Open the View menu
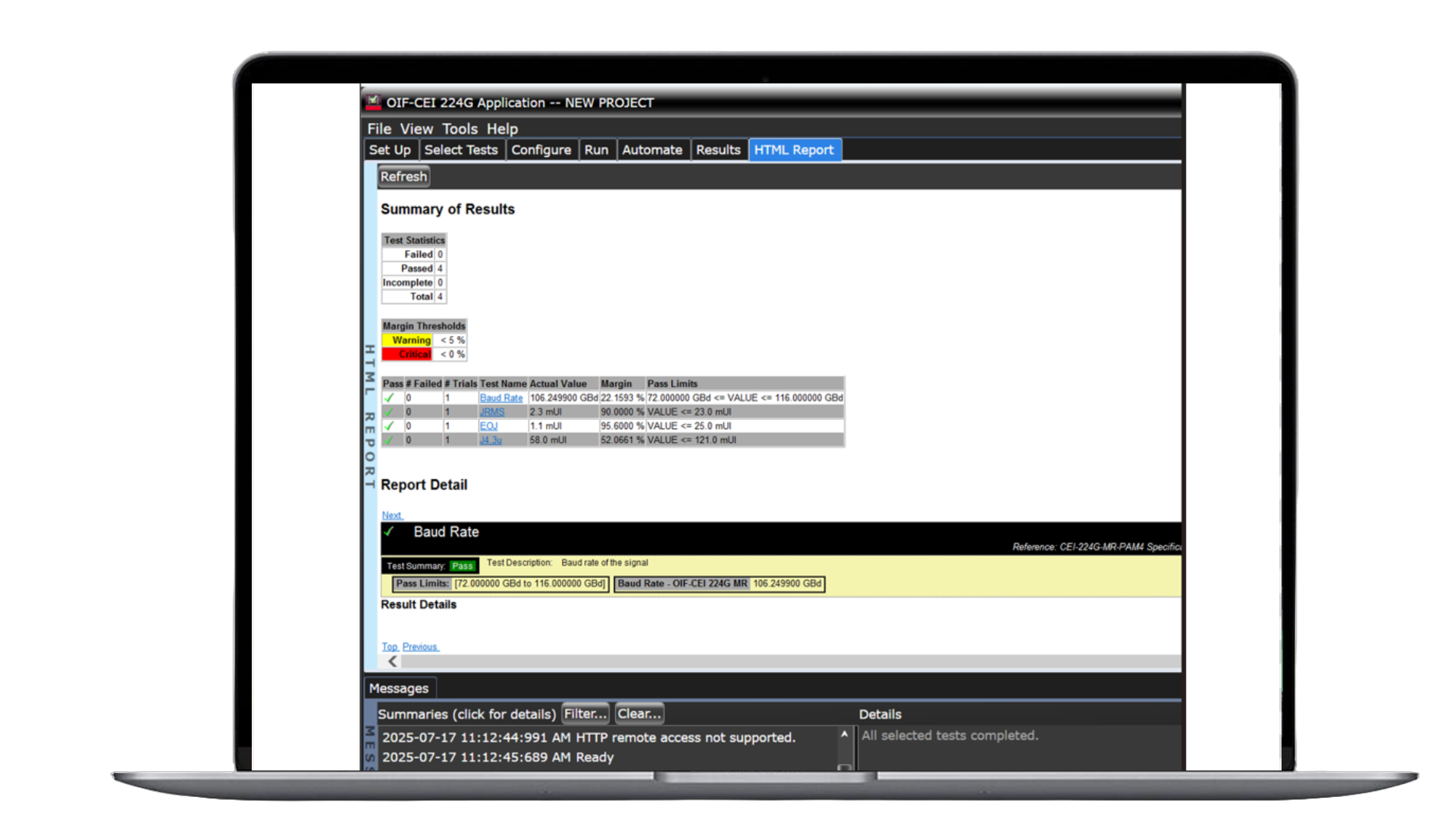Image resolution: width=1456 pixels, height=819 pixels. pos(416,129)
